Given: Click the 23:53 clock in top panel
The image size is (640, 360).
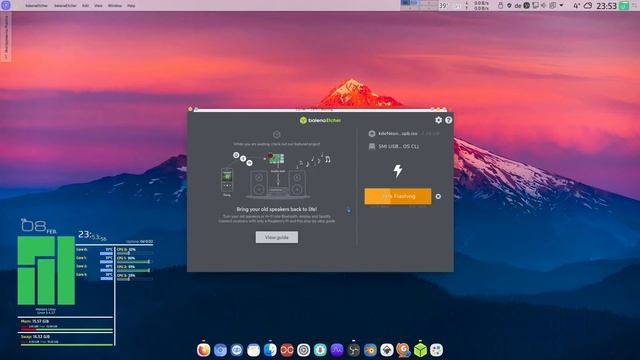Looking at the screenshot, I should (x=606, y=6).
